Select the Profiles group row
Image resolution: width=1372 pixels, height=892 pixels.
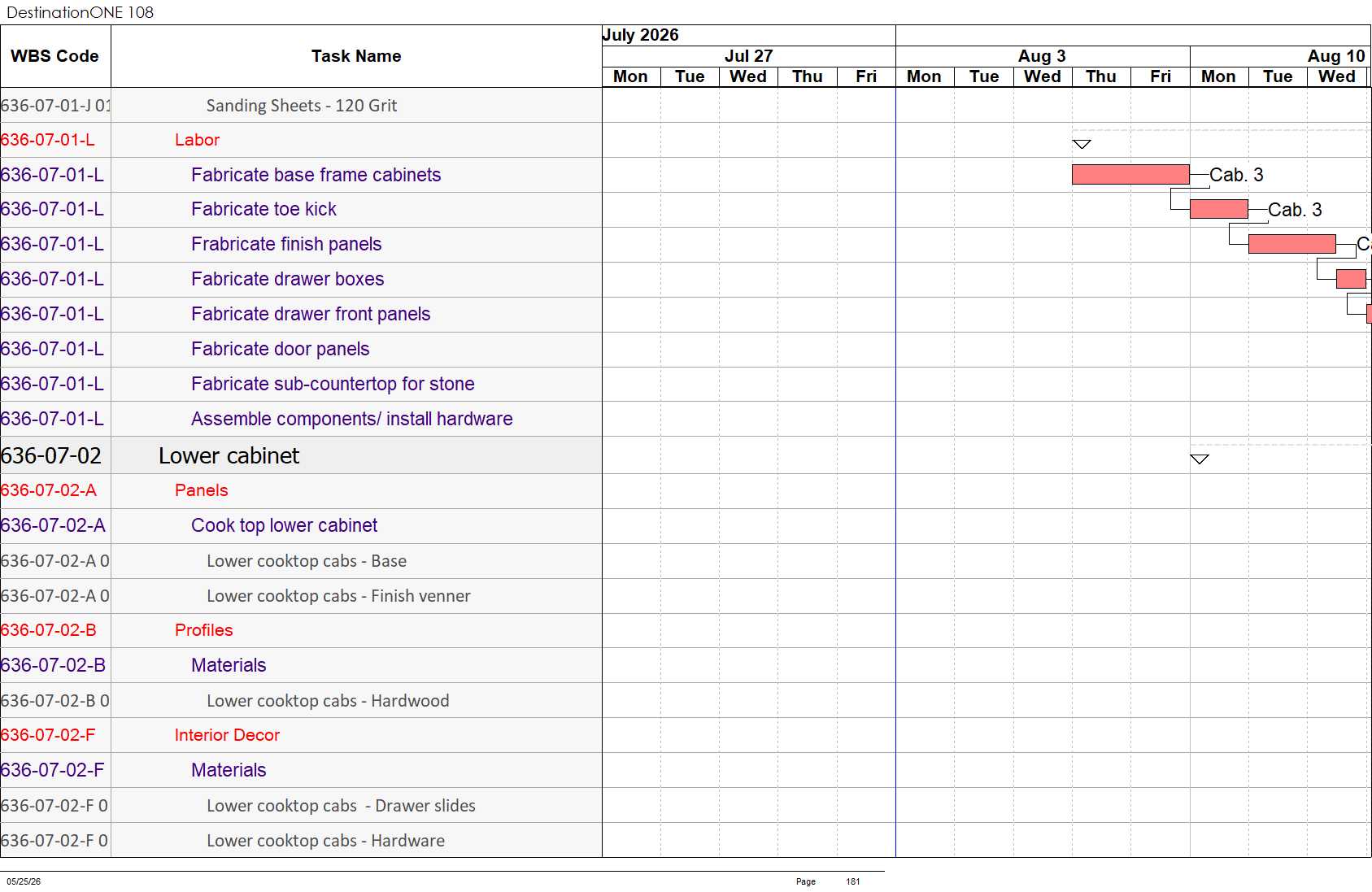coord(301,630)
